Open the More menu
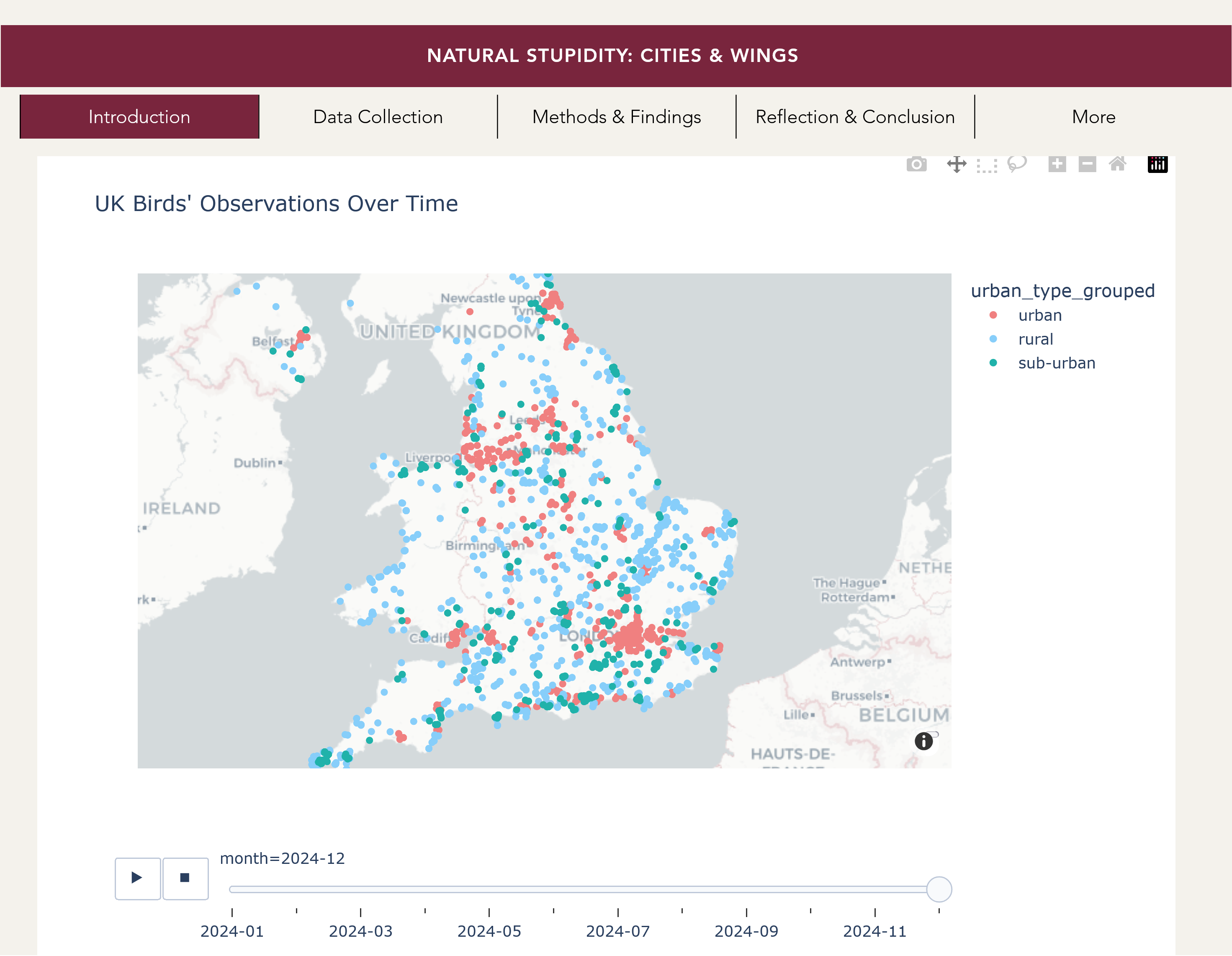 point(1093,117)
